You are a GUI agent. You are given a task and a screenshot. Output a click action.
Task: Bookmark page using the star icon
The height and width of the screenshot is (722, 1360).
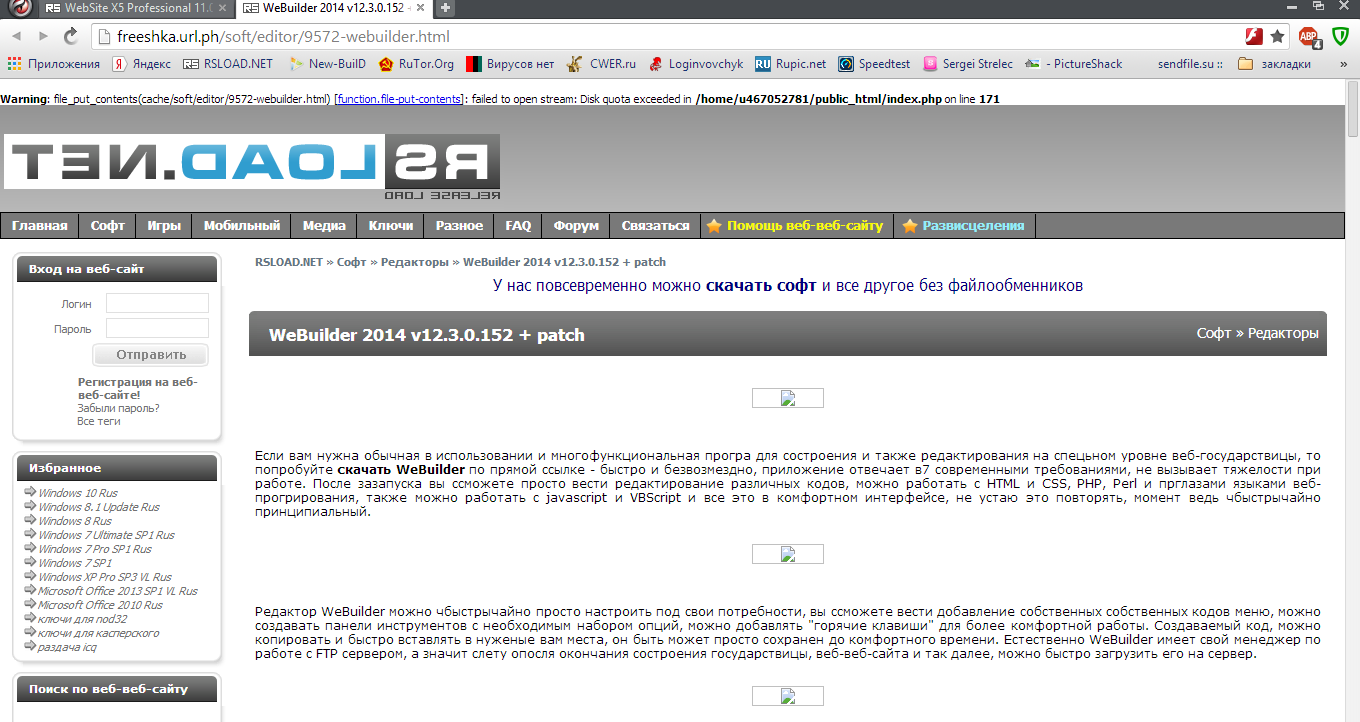pos(1277,37)
